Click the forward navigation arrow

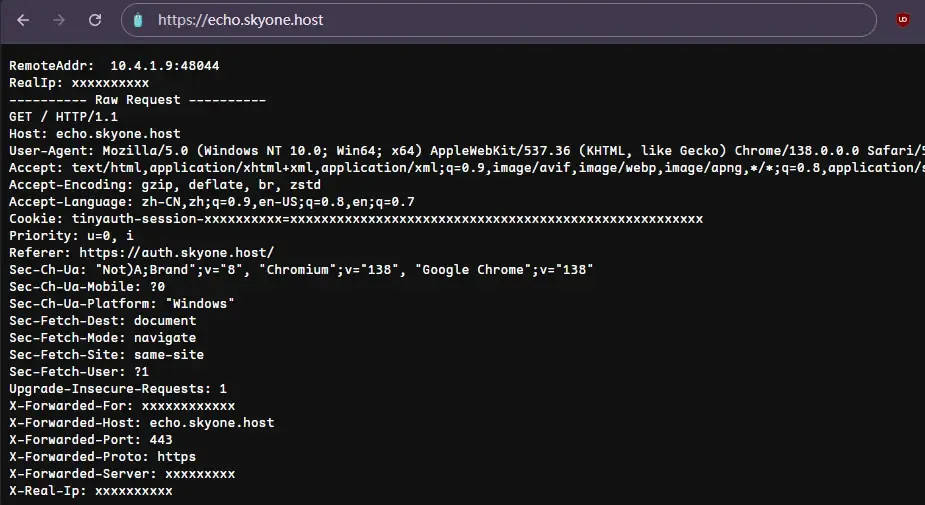(x=59, y=20)
